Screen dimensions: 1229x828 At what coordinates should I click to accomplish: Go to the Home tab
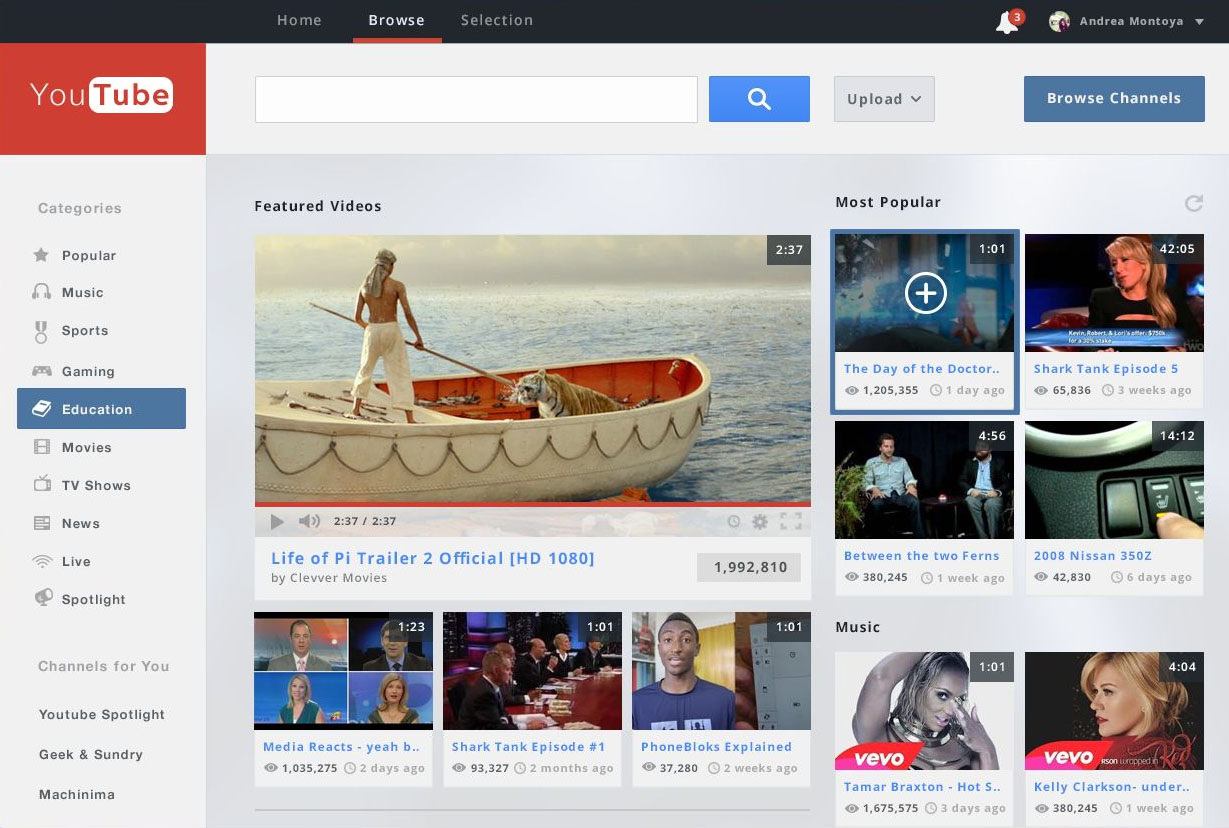(299, 20)
